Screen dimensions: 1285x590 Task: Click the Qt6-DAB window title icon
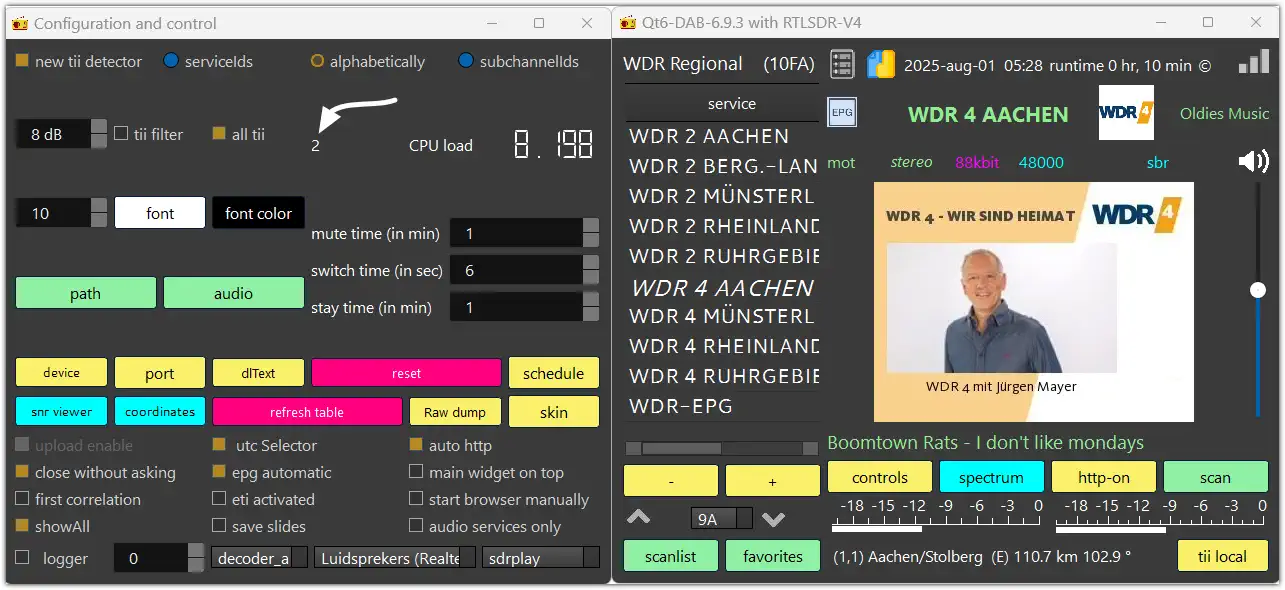627,22
